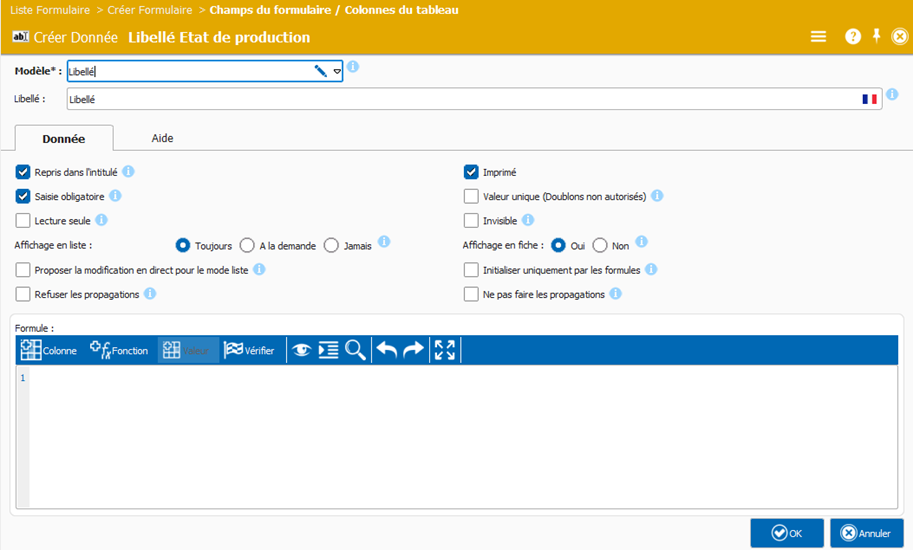913x550 pixels.
Task: Redo the formula edit
Action: pyautogui.click(x=413, y=350)
